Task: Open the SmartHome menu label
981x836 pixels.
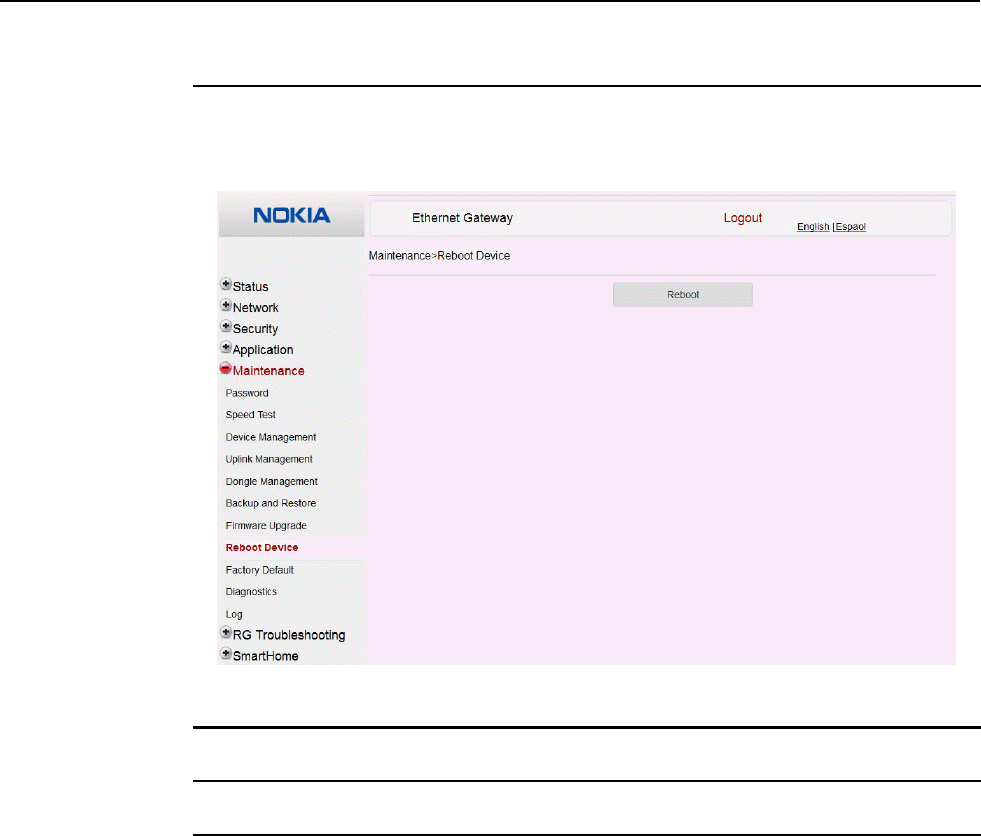Action: 265,656
